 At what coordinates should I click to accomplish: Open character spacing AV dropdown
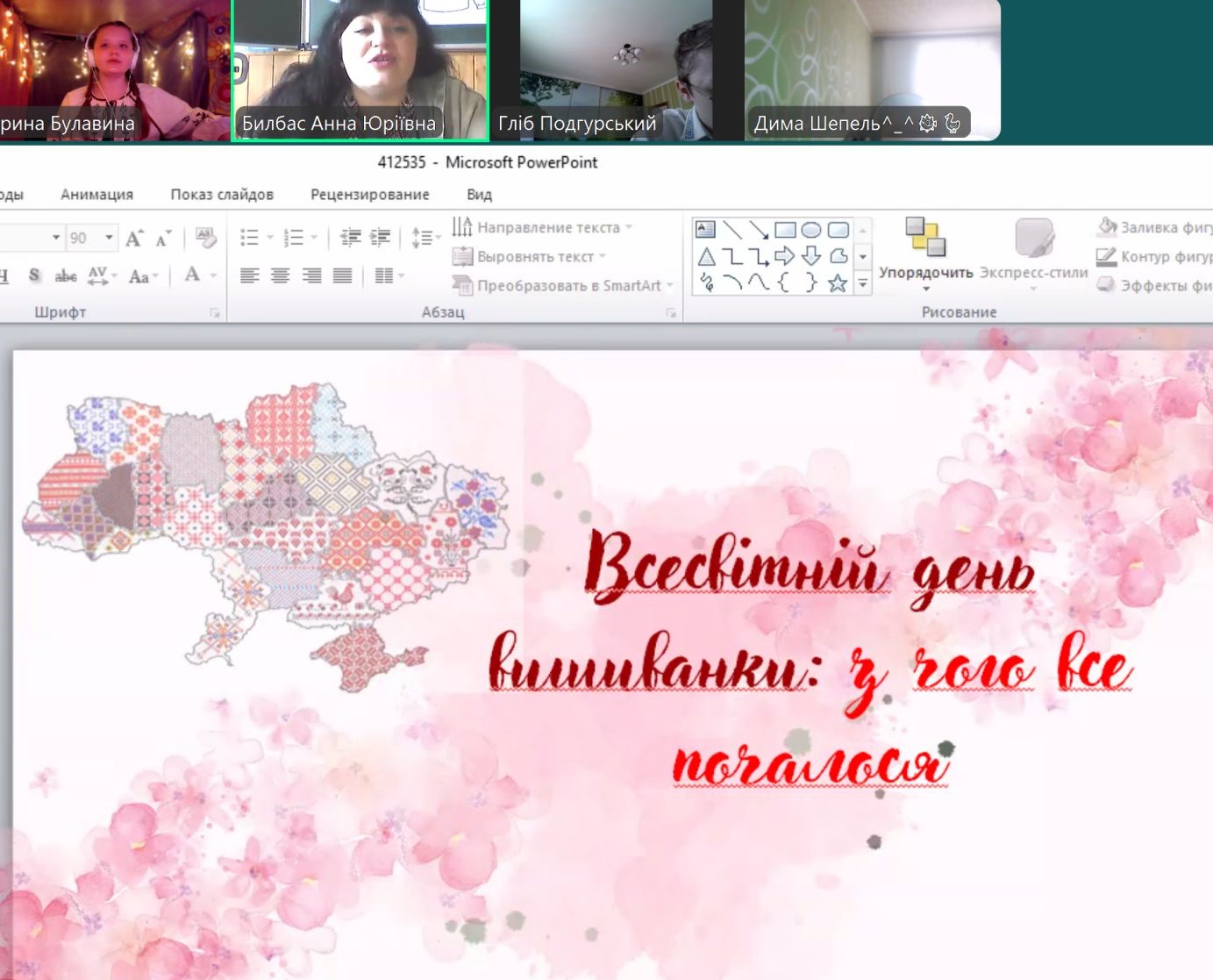click(x=101, y=275)
